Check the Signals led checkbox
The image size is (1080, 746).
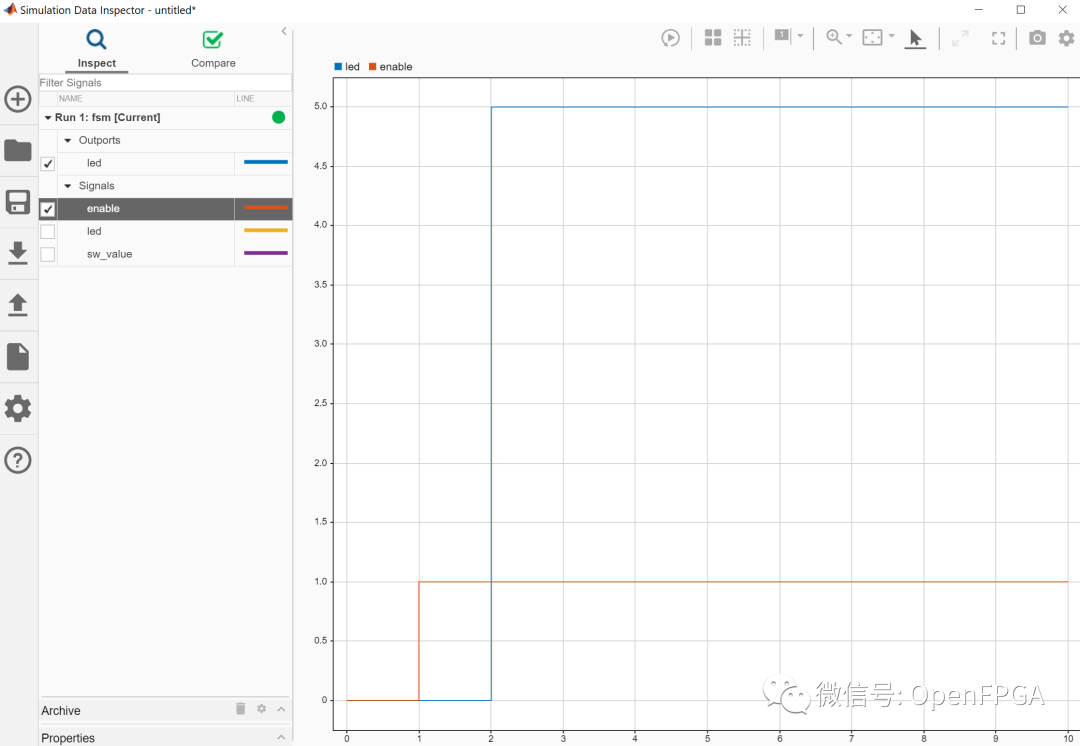[x=48, y=231]
